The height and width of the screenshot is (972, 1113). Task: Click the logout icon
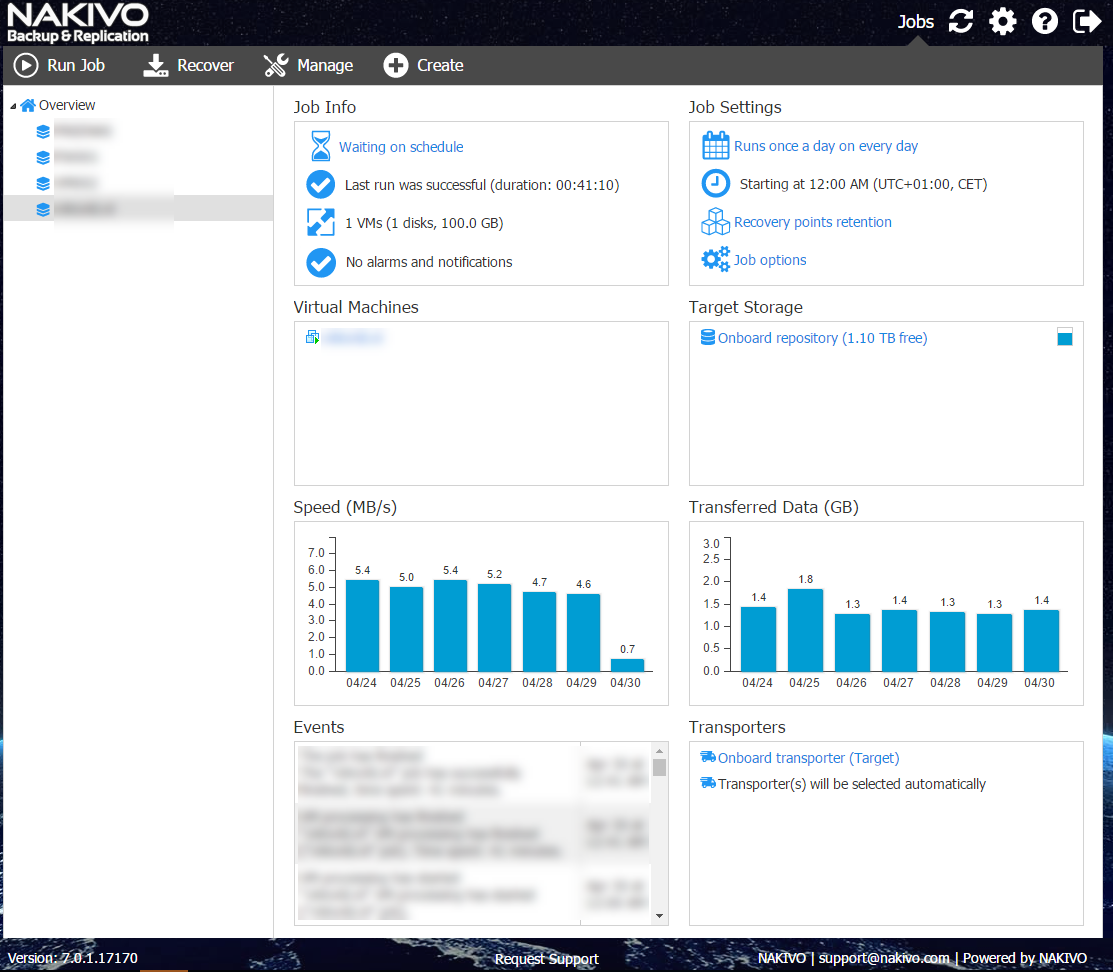click(1087, 21)
